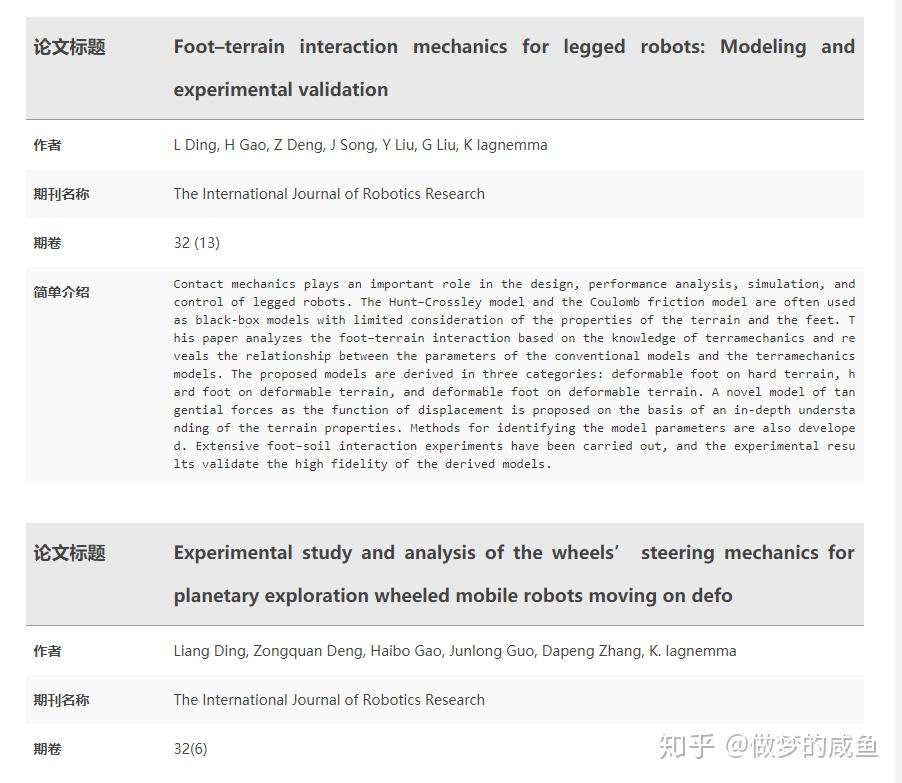This screenshot has width=902, height=783.
Task: Click the first '作者' label
Action: tap(47, 145)
